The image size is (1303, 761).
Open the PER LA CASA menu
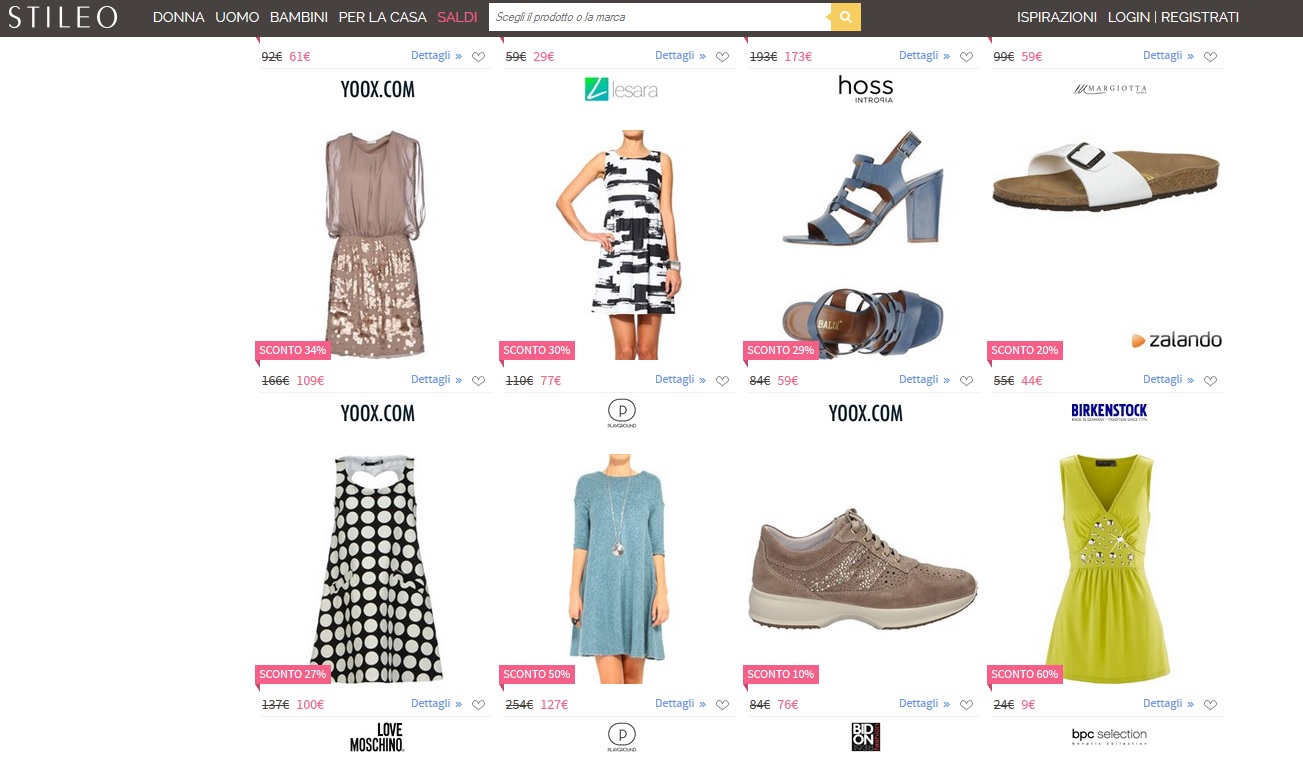click(382, 17)
